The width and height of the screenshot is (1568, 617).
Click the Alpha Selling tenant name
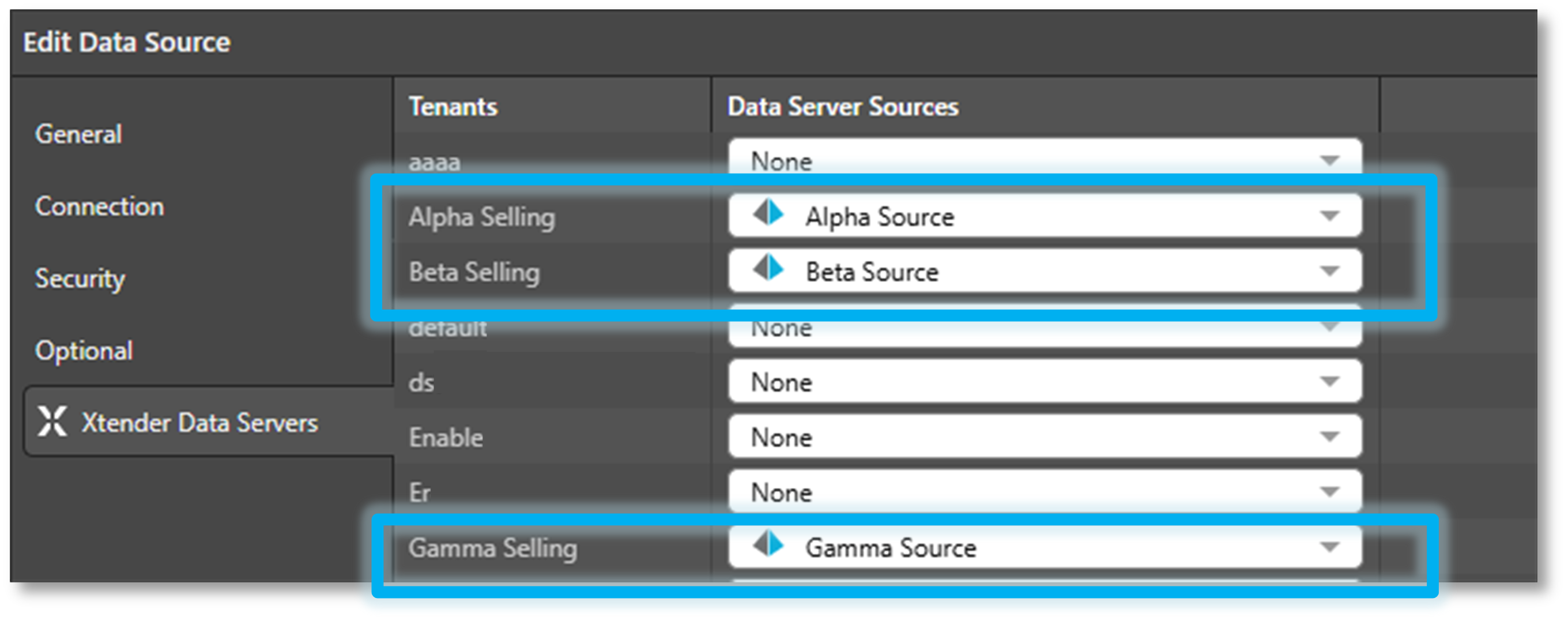click(x=481, y=217)
